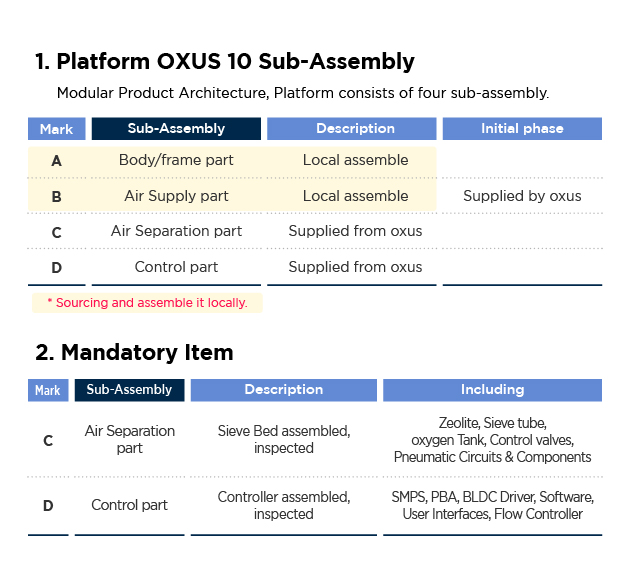The image size is (630, 565).
Task: Select the "Body/frame part" cell
Action: coord(176,160)
